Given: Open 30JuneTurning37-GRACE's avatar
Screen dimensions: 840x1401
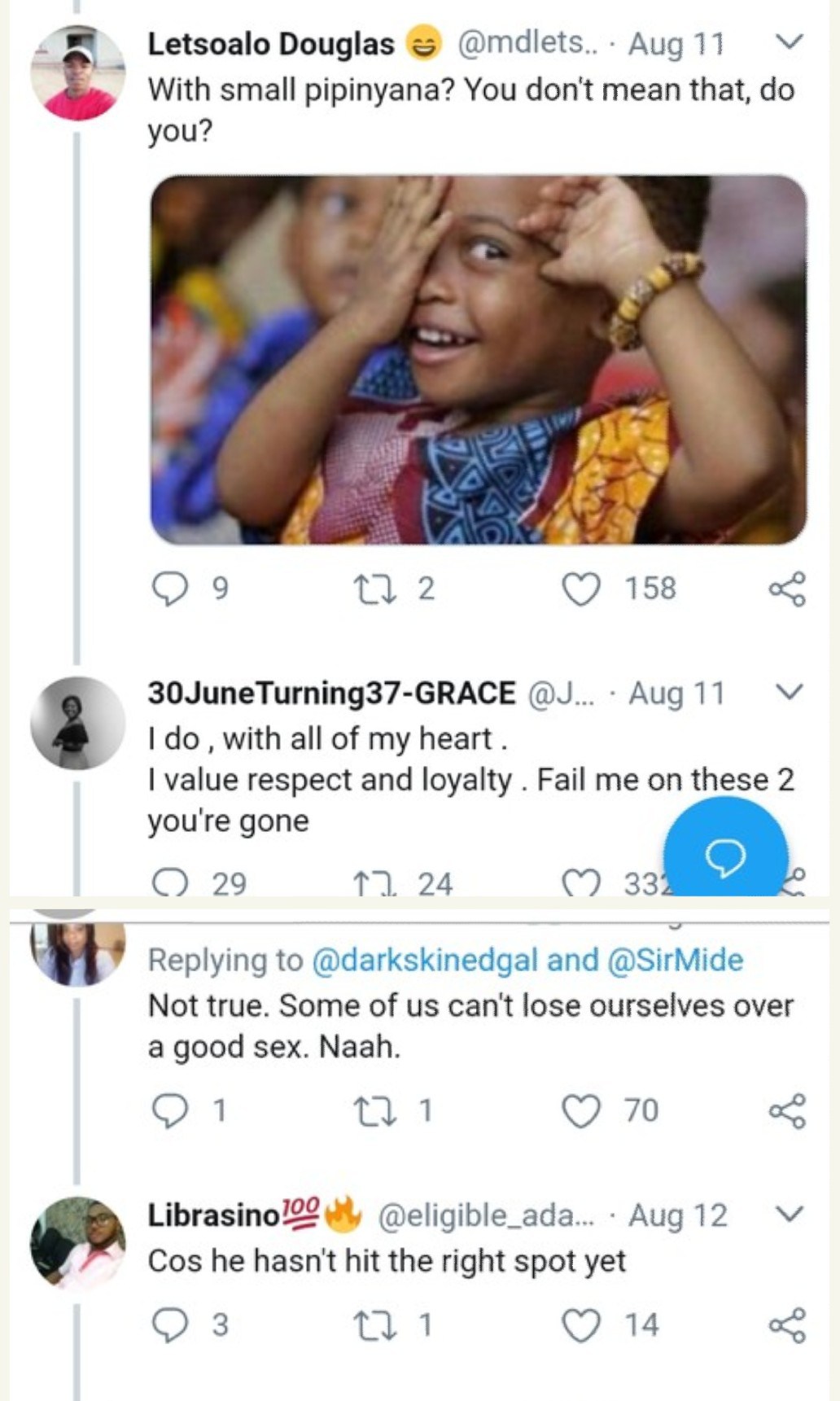Looking at the screenshot, I should point(78,723).
